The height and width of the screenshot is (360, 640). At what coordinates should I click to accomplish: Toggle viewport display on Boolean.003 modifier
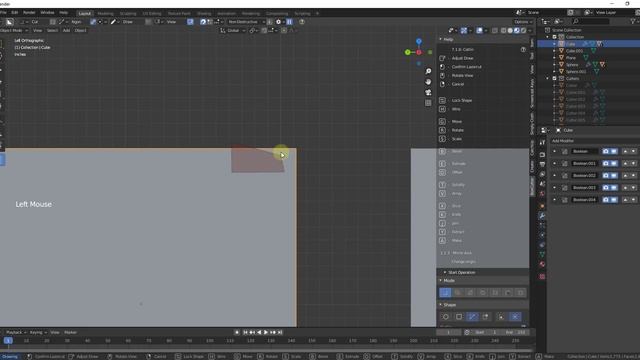click(613, 187)
